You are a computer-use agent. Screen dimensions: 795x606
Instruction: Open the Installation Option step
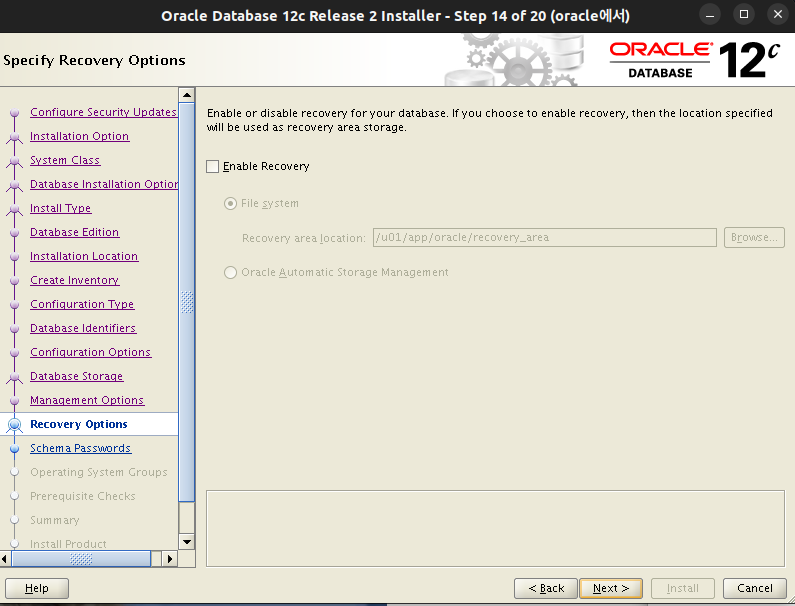(x=80, y=136)
